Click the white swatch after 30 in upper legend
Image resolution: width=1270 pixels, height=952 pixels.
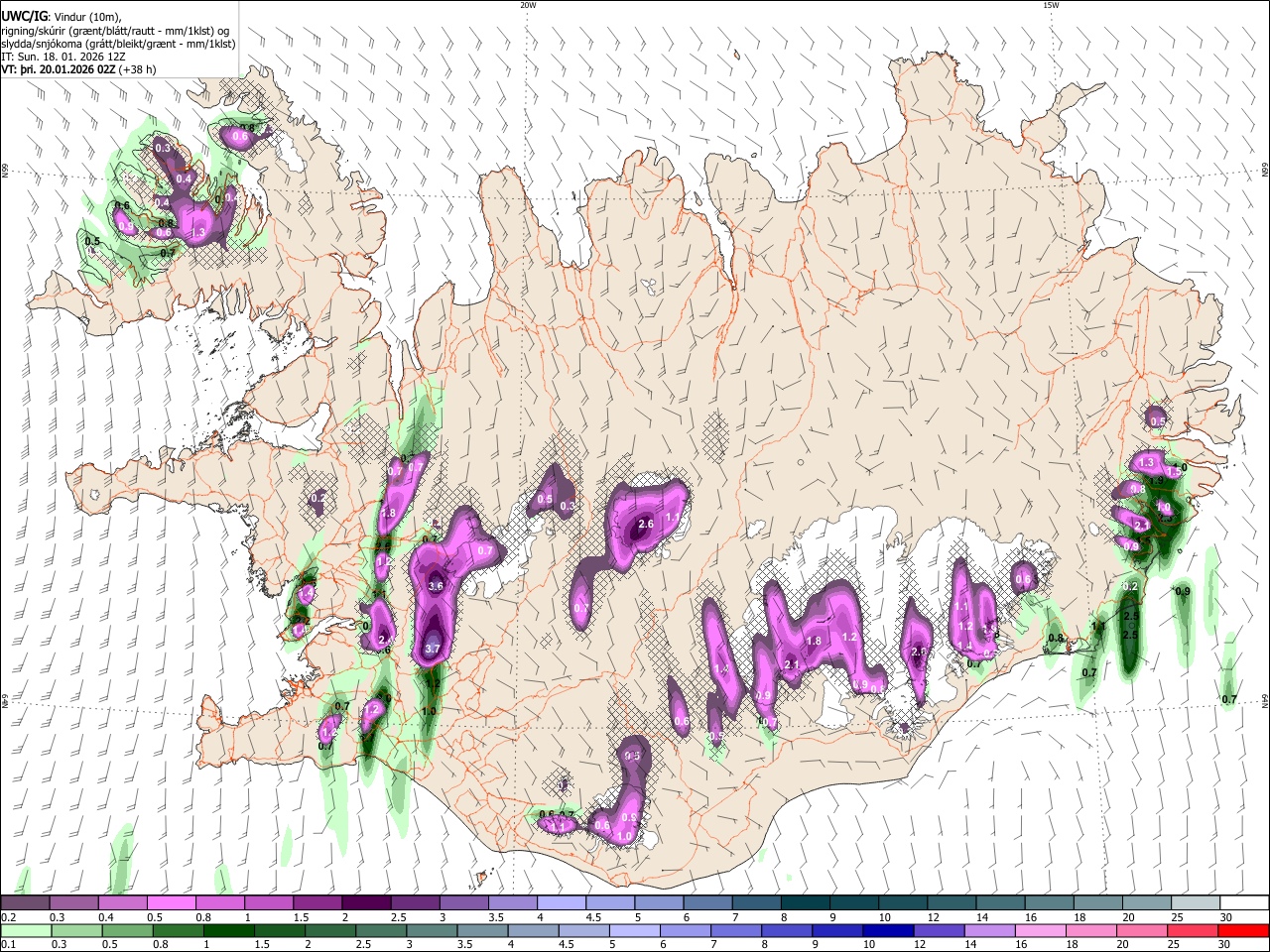(x=1244, y=903)
